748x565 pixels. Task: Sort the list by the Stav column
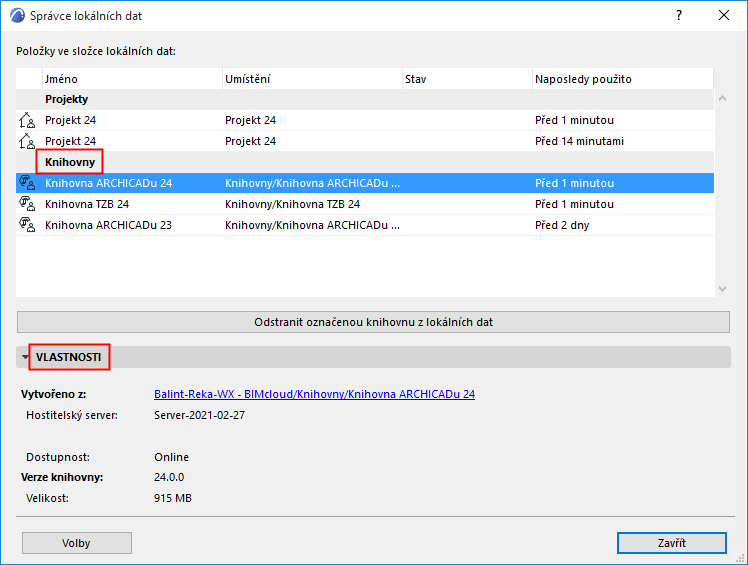[468, 79]
